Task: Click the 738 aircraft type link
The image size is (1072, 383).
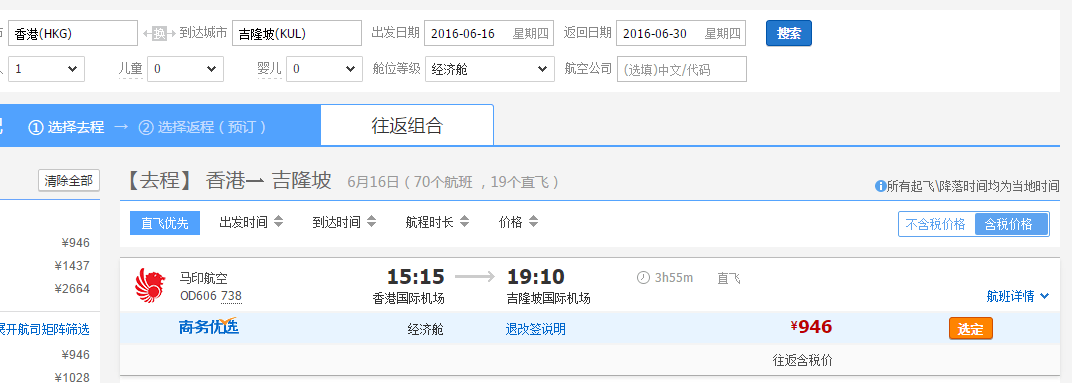Action: (x=231, y=296)
